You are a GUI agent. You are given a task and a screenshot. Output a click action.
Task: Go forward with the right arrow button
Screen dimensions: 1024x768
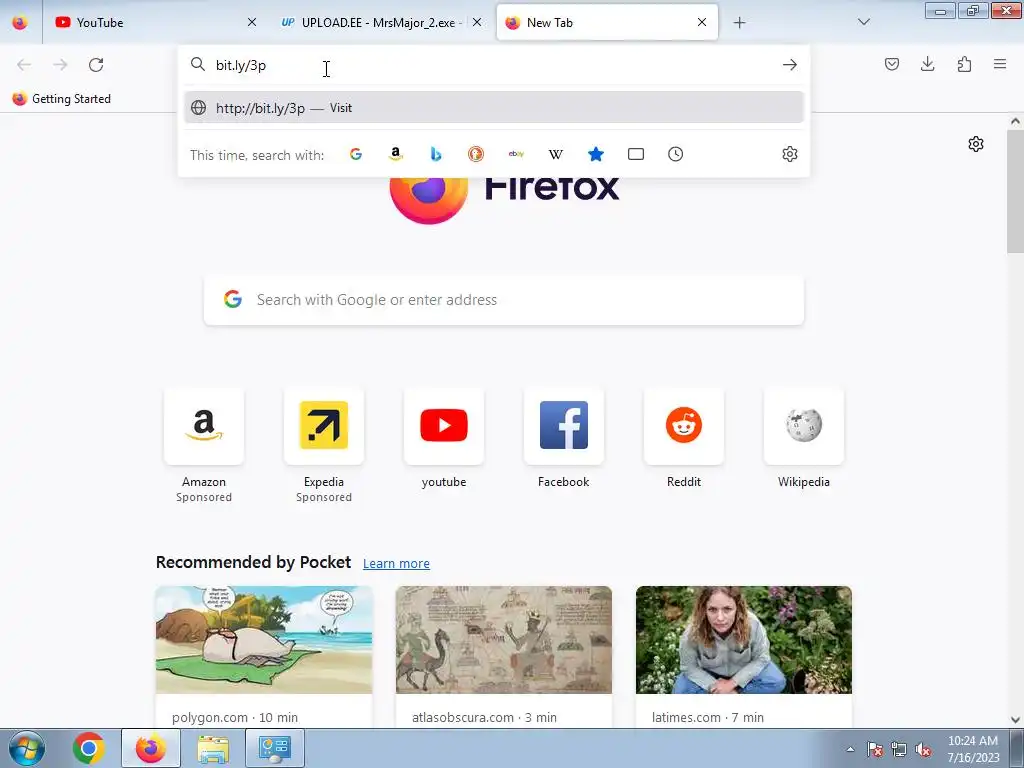pyautogui.click(x=60, y=65)
